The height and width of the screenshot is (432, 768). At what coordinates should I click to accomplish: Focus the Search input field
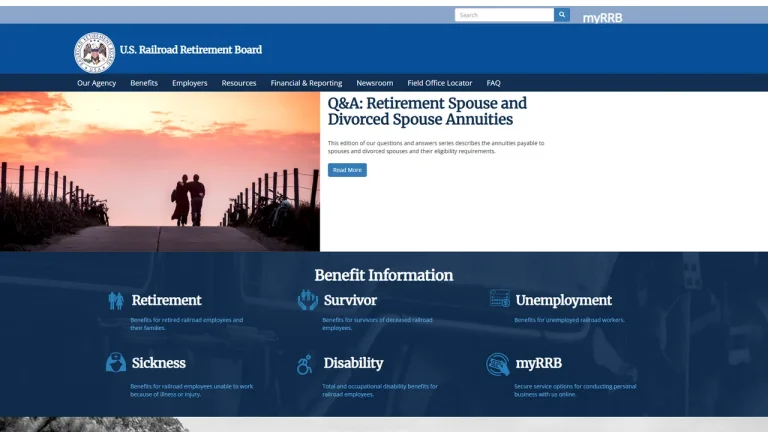click(x=504, y=15)
